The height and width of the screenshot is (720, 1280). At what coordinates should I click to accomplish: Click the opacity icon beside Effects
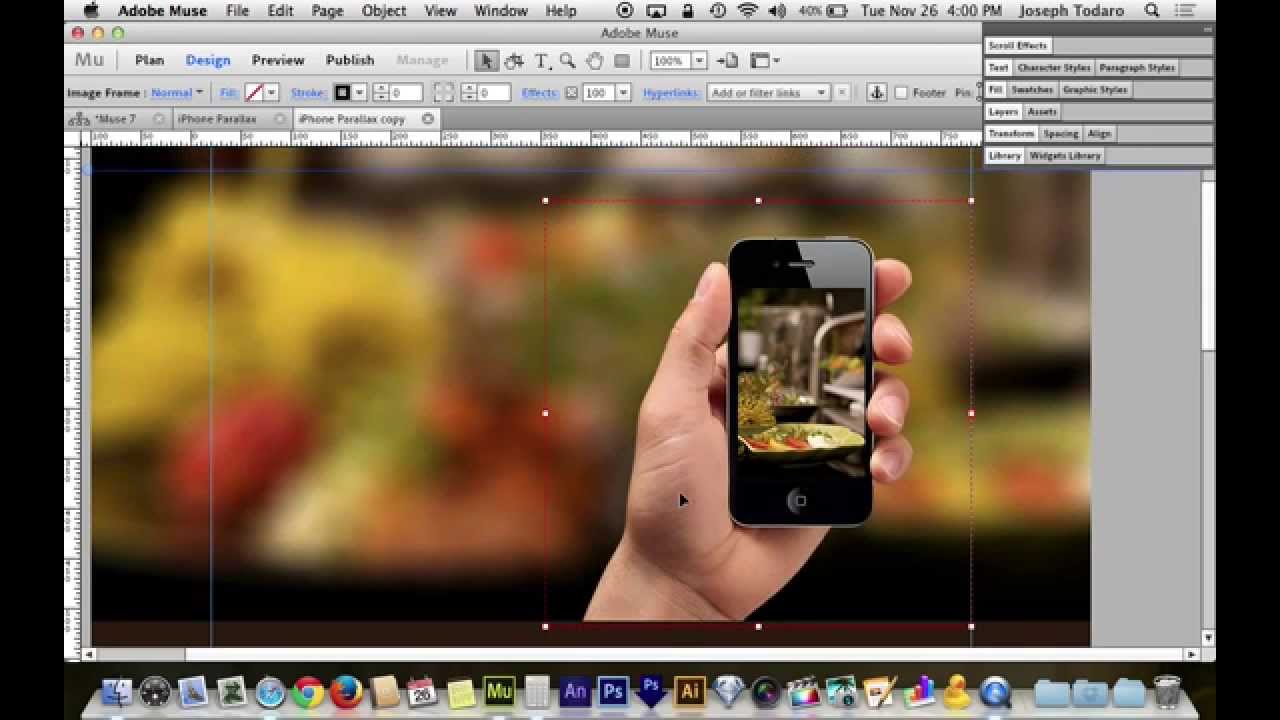pos(572,93)
